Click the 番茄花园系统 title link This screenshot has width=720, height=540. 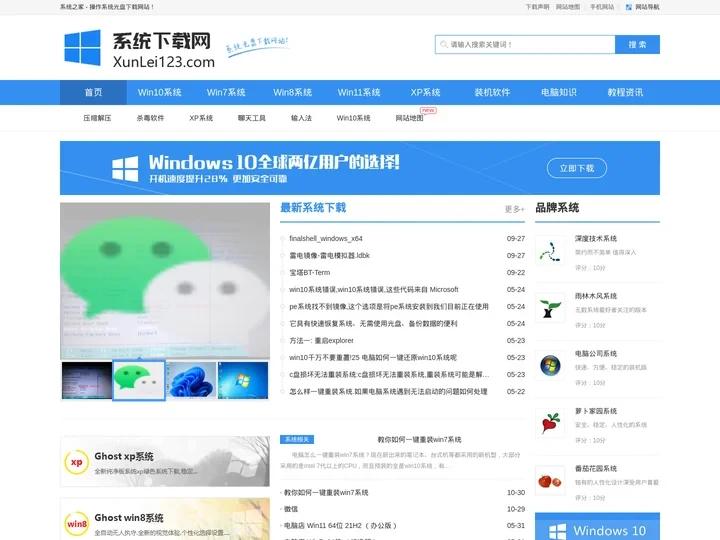596,468
